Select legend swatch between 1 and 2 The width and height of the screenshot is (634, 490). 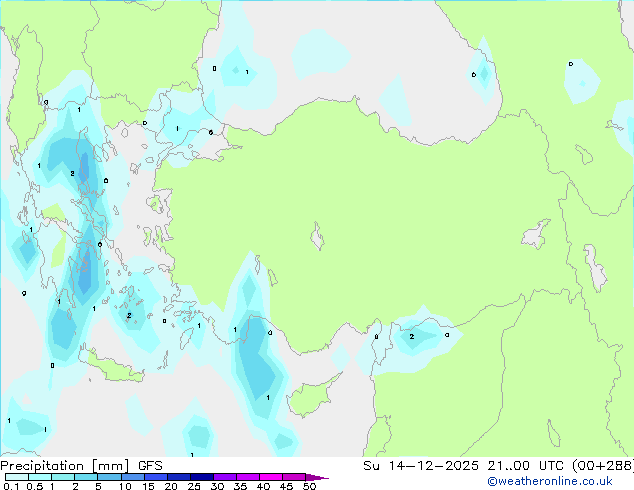click(x=63, y=477)
